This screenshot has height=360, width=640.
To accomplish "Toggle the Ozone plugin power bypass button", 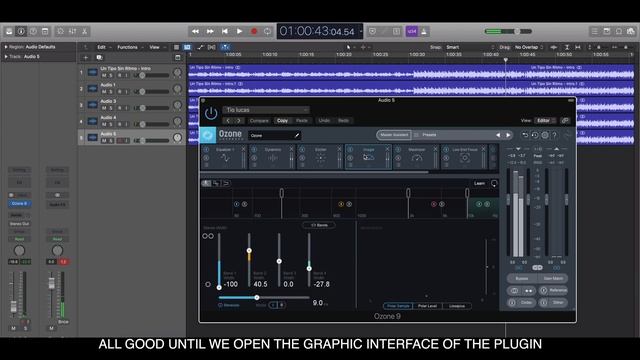I will pyautogui.click(x=211, y=113).
